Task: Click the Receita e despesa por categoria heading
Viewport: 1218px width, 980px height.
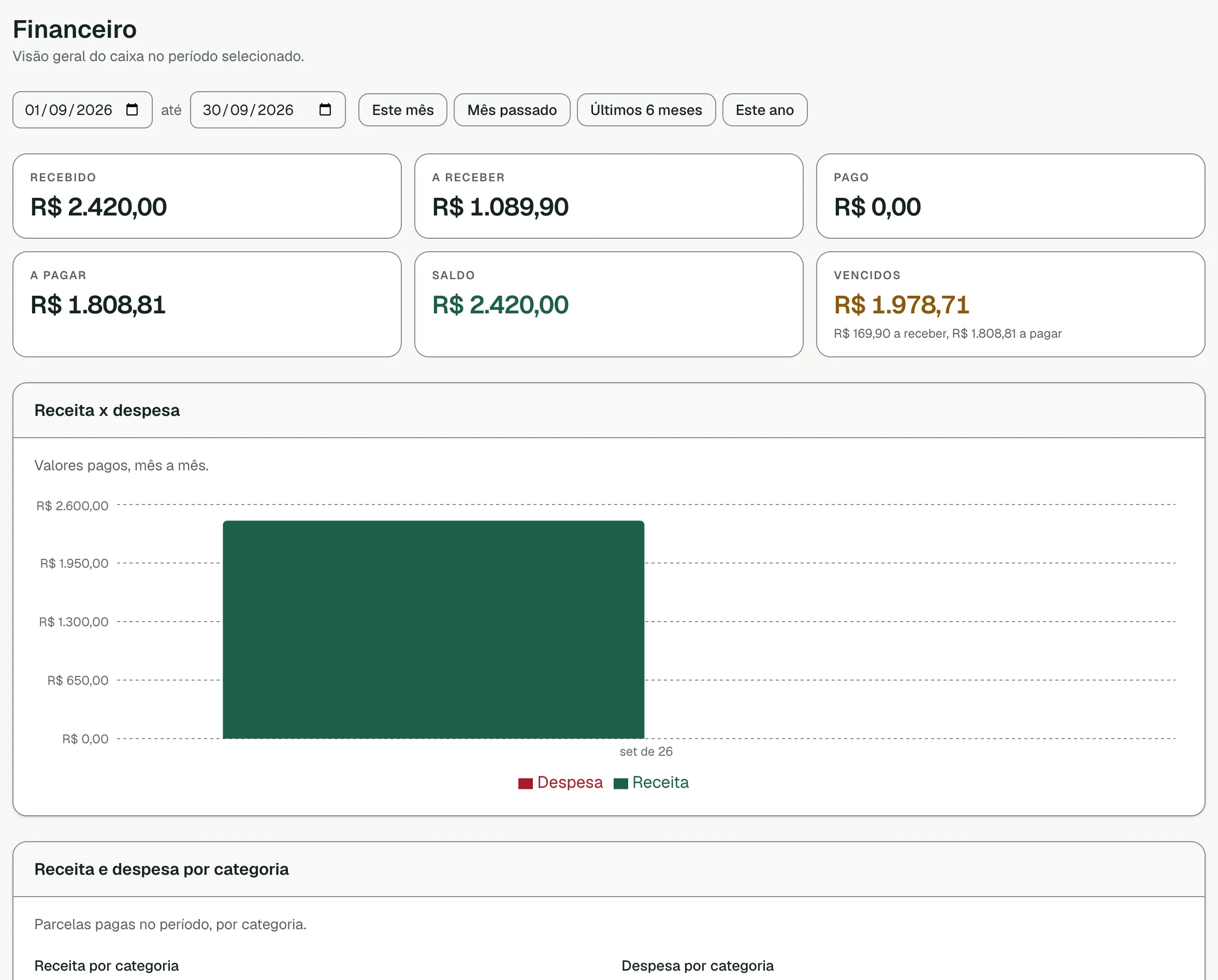Action: [162, 869]
